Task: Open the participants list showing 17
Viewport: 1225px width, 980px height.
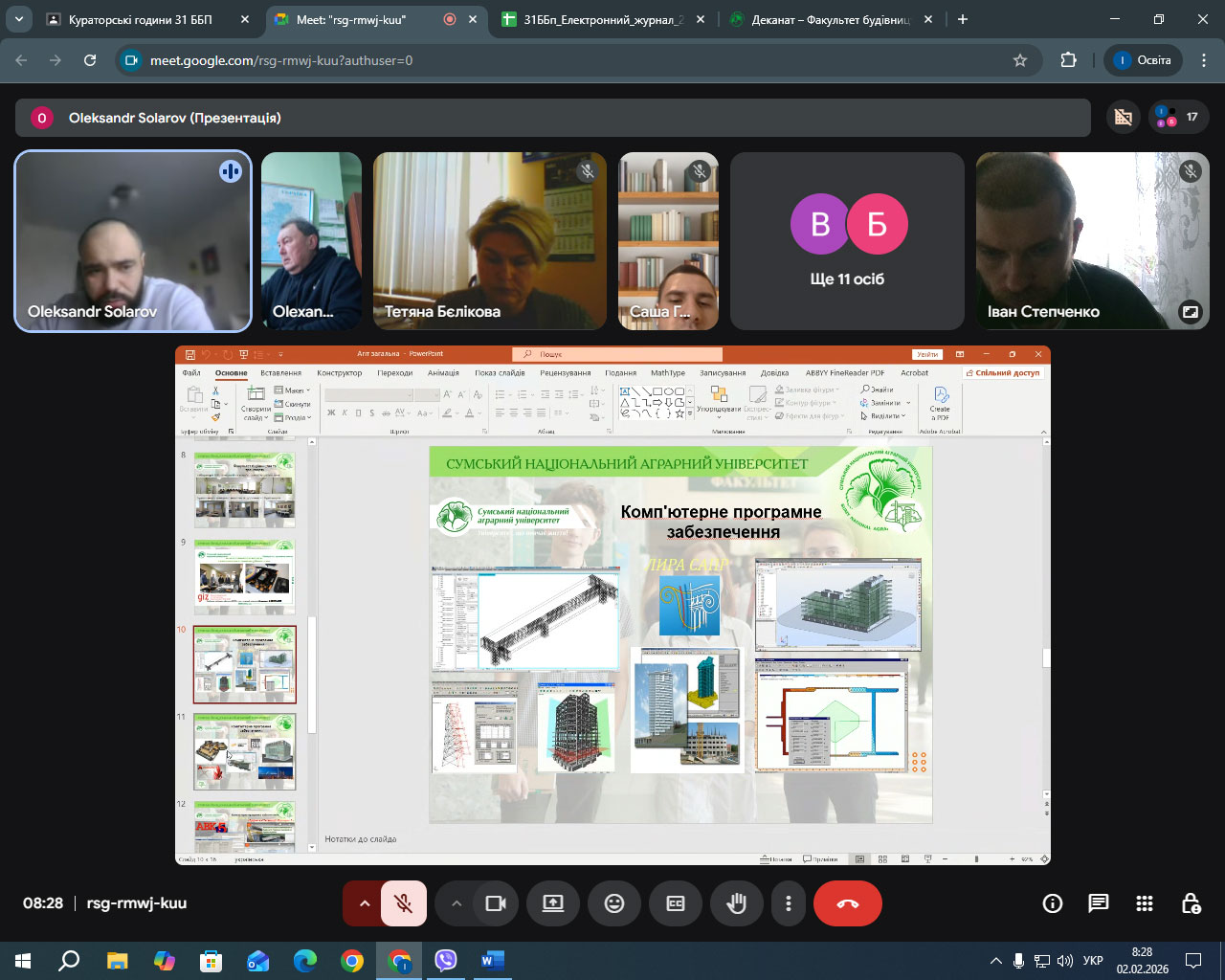Action: tap(1178, 118)
